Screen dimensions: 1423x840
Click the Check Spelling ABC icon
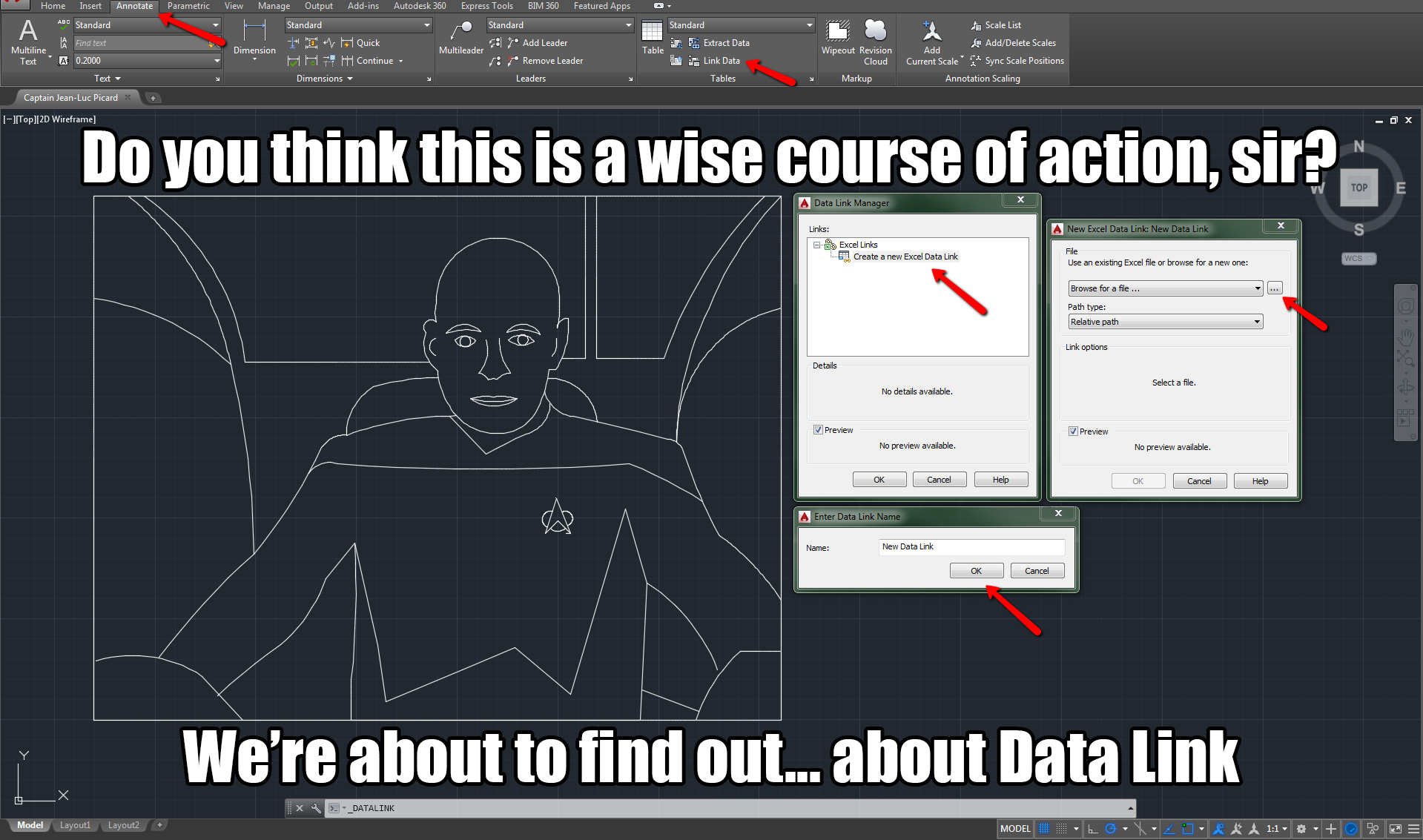point(64,24)
